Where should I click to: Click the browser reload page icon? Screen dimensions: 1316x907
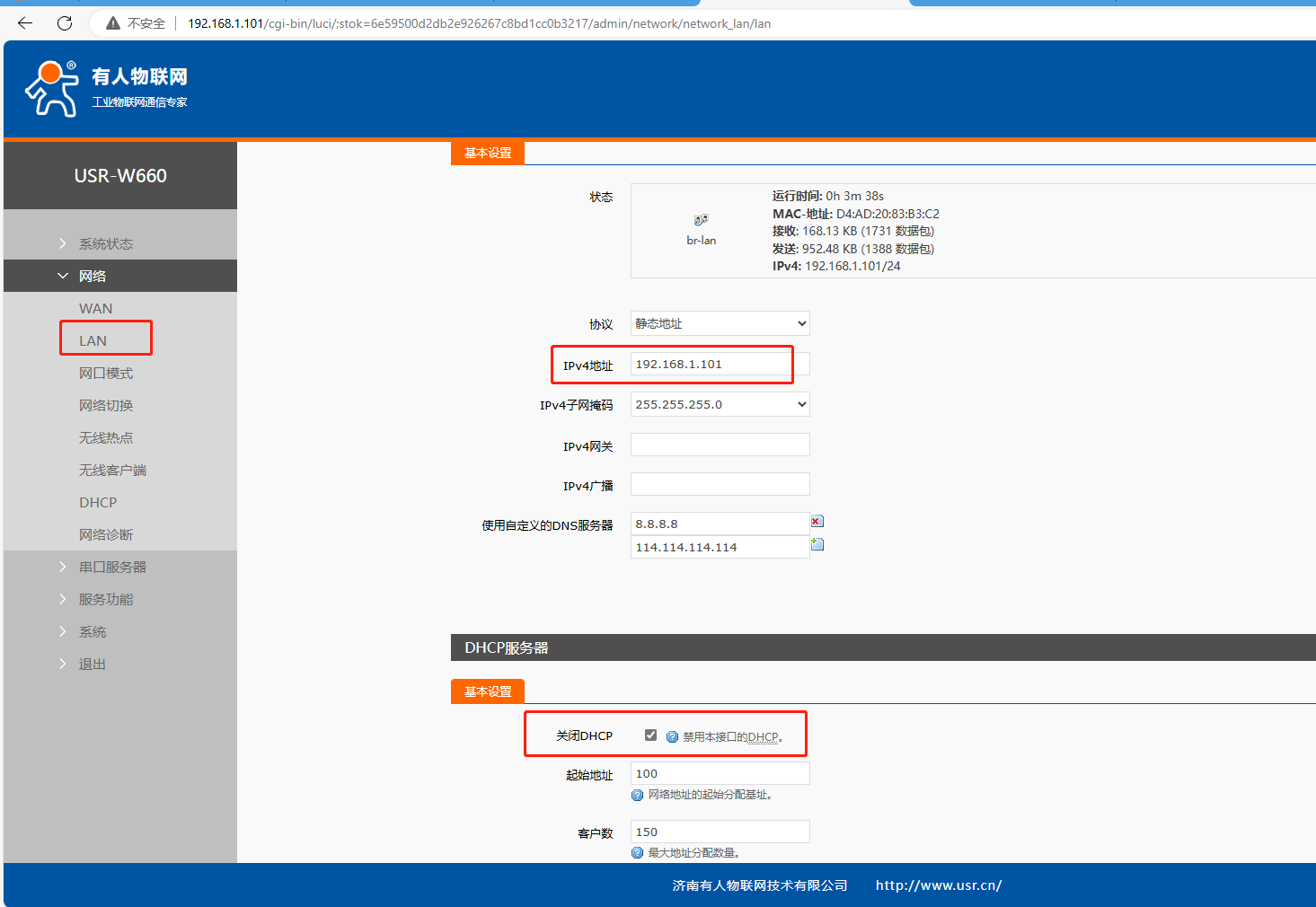[65, 23]
